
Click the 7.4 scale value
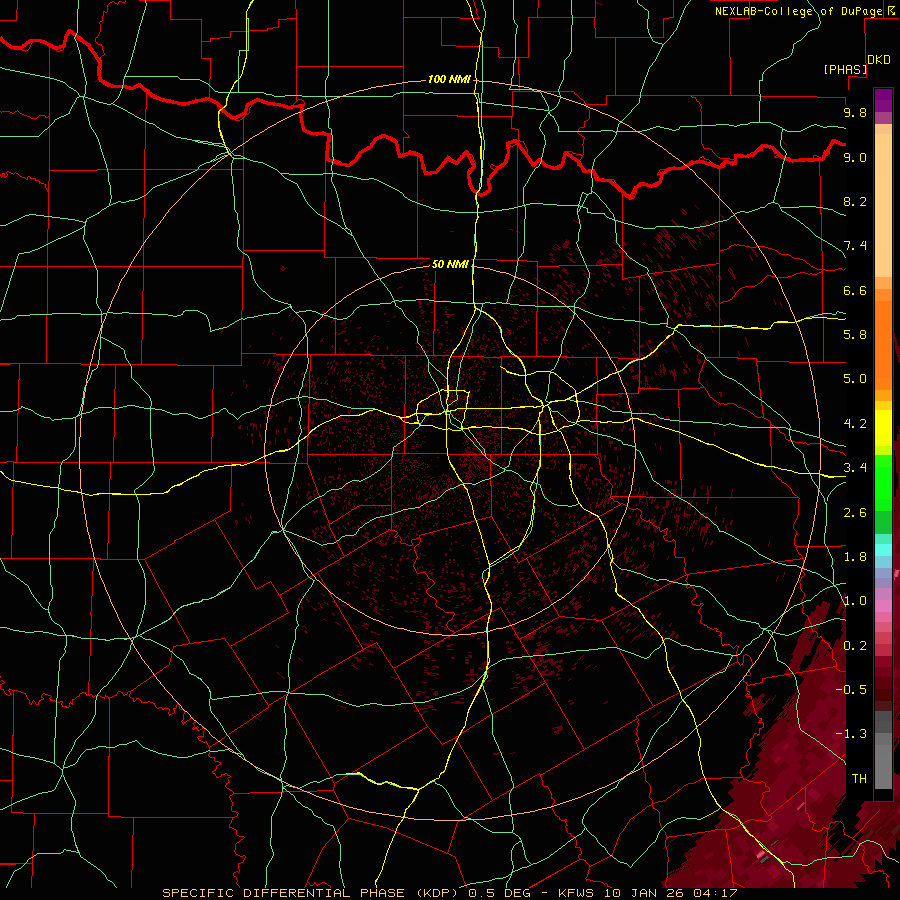(x=855, y=246)
